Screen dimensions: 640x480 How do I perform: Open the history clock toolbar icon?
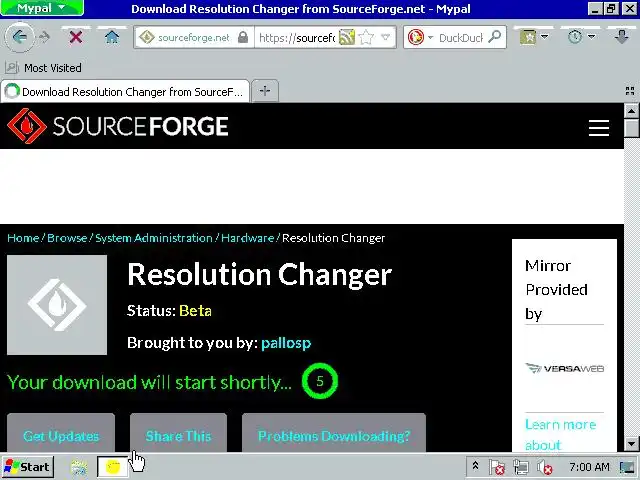click(575, 37)
